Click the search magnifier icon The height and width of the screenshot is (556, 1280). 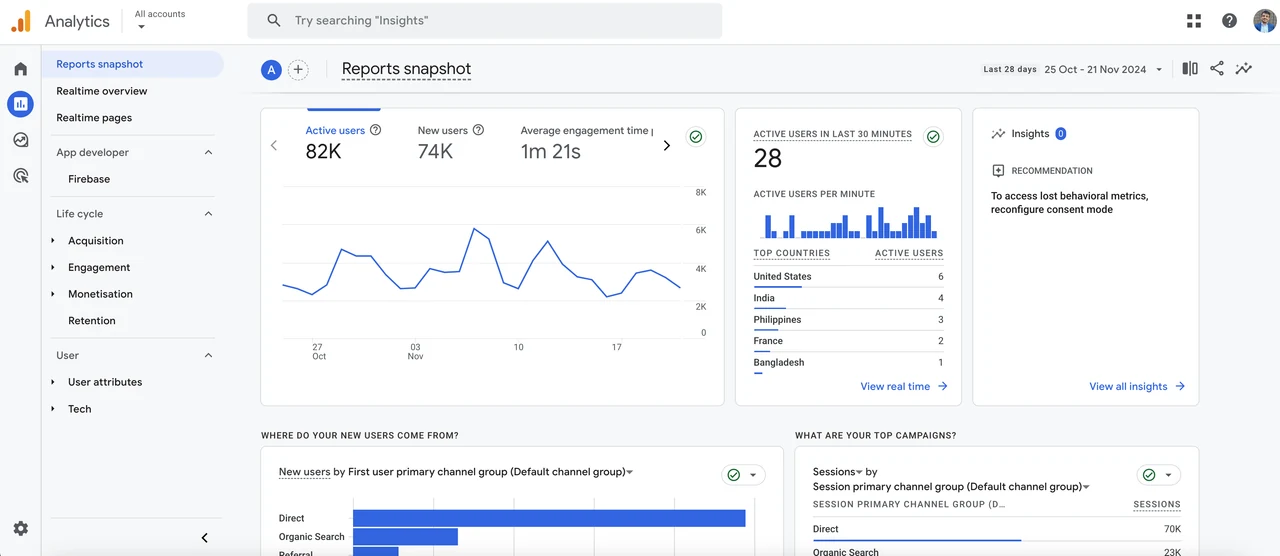(x=274, y=20)
